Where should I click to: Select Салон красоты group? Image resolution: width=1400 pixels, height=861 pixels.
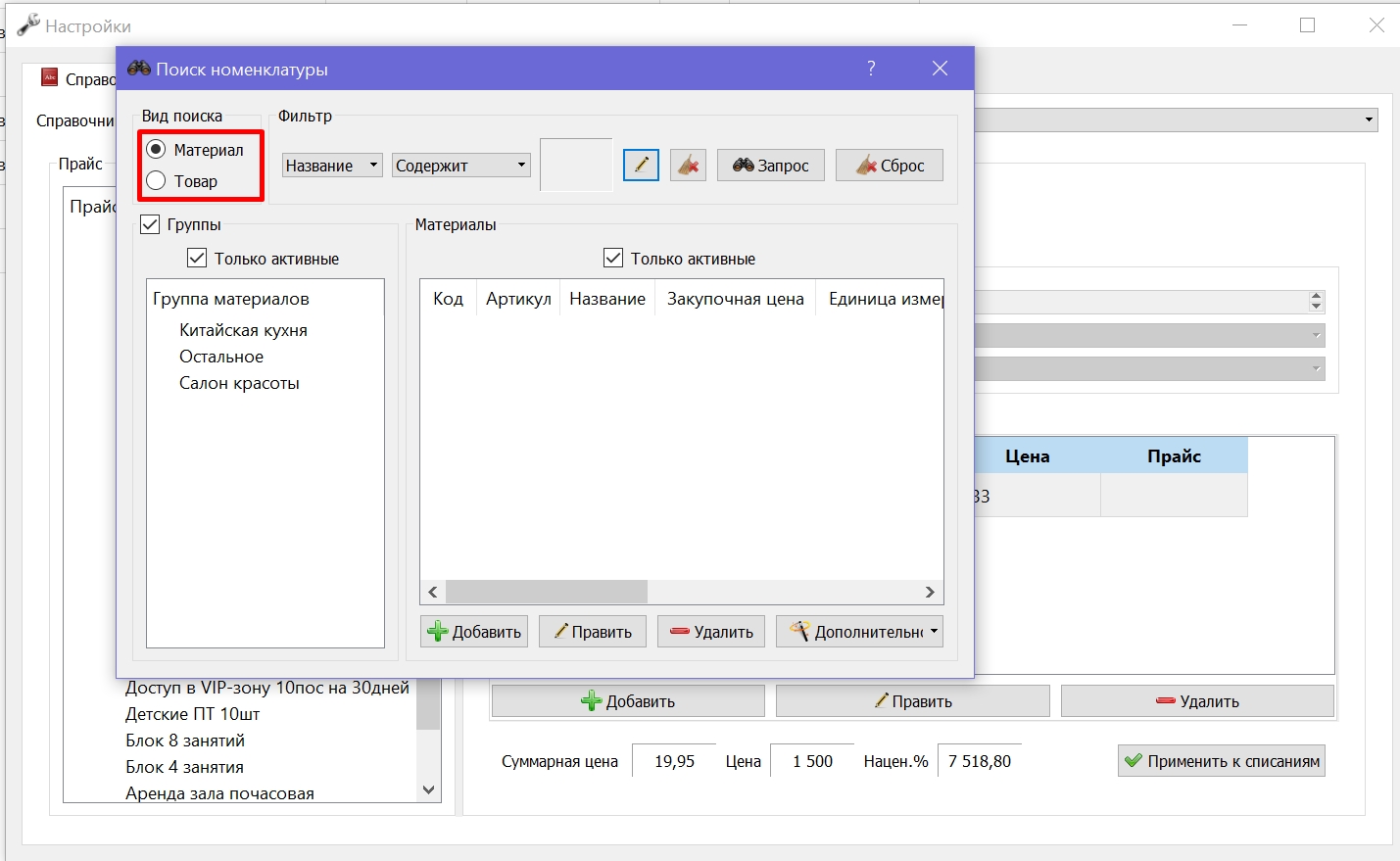pos(239,383)
